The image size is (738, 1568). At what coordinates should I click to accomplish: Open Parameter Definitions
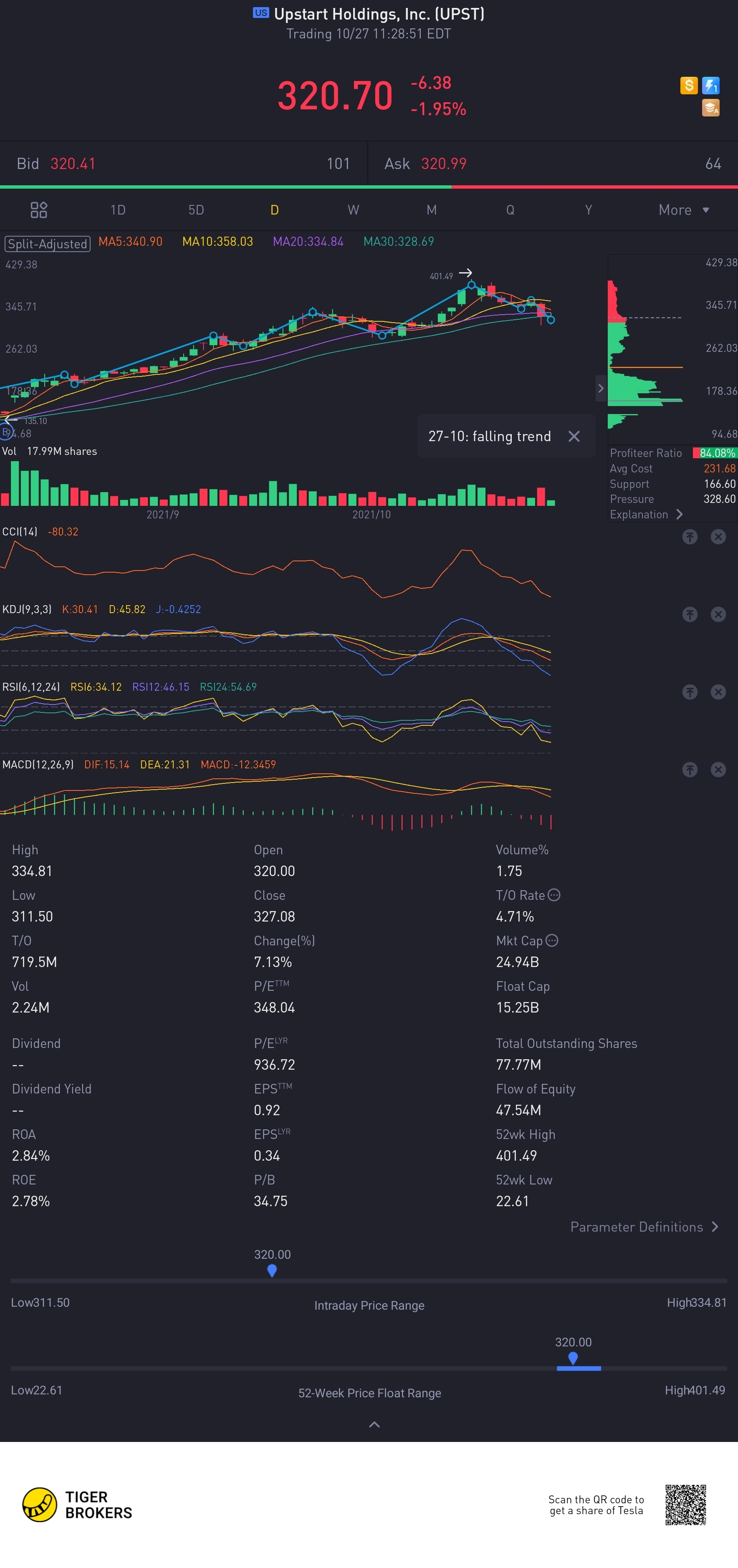click(x=645, y=1227)
